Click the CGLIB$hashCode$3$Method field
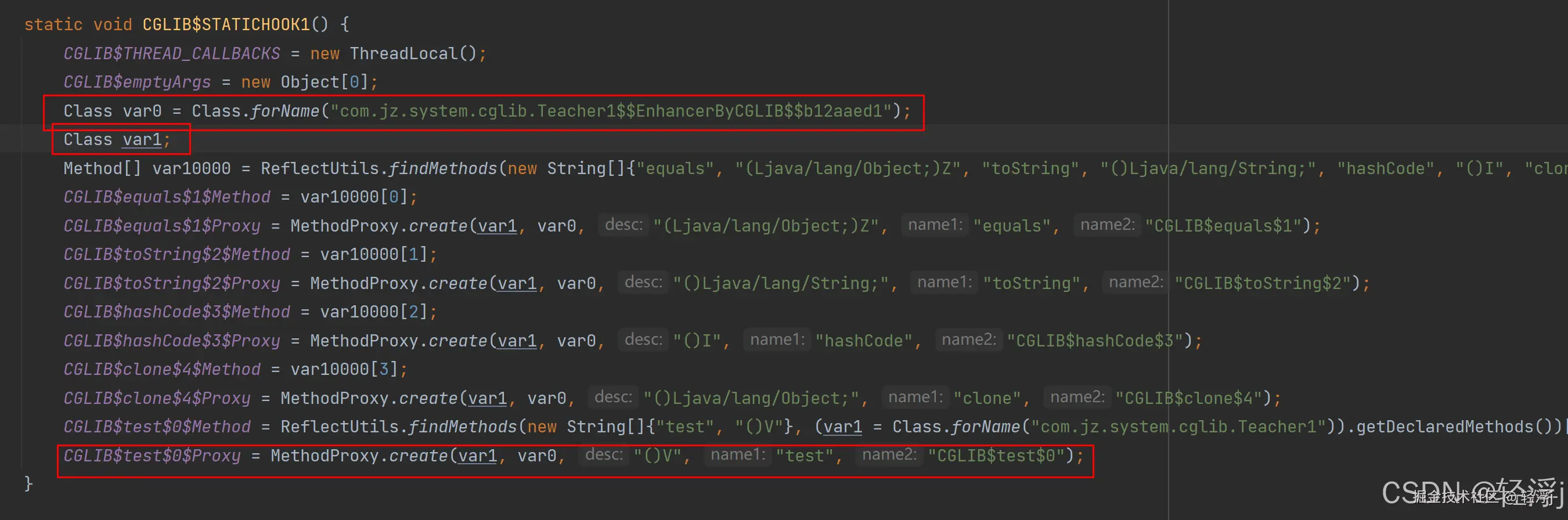The image size is (1568, 520). point(176,312)
